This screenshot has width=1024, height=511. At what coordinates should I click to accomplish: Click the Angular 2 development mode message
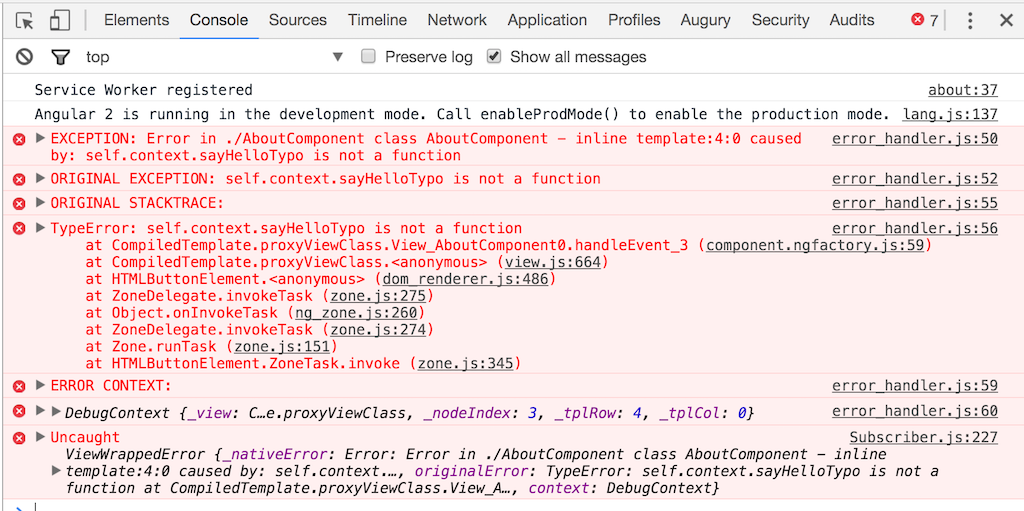point(462,114)
